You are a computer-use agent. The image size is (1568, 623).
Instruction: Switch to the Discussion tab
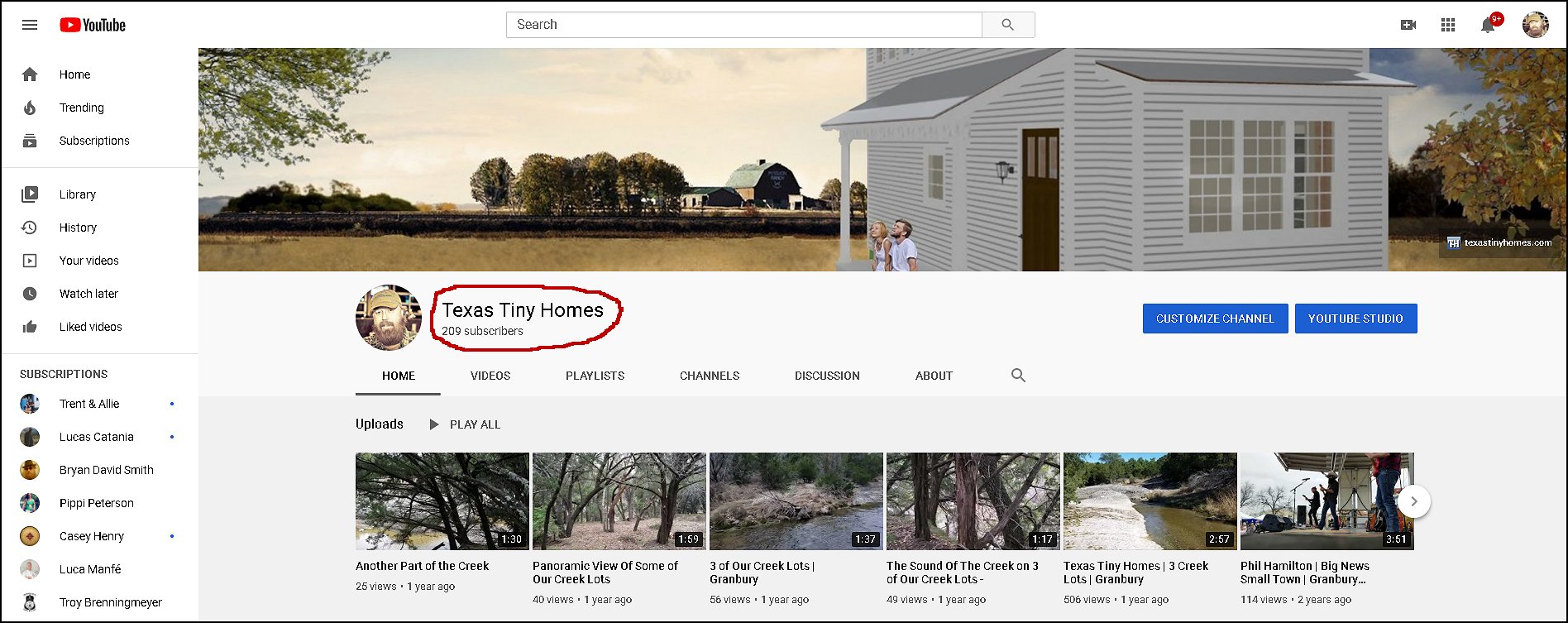827,376
